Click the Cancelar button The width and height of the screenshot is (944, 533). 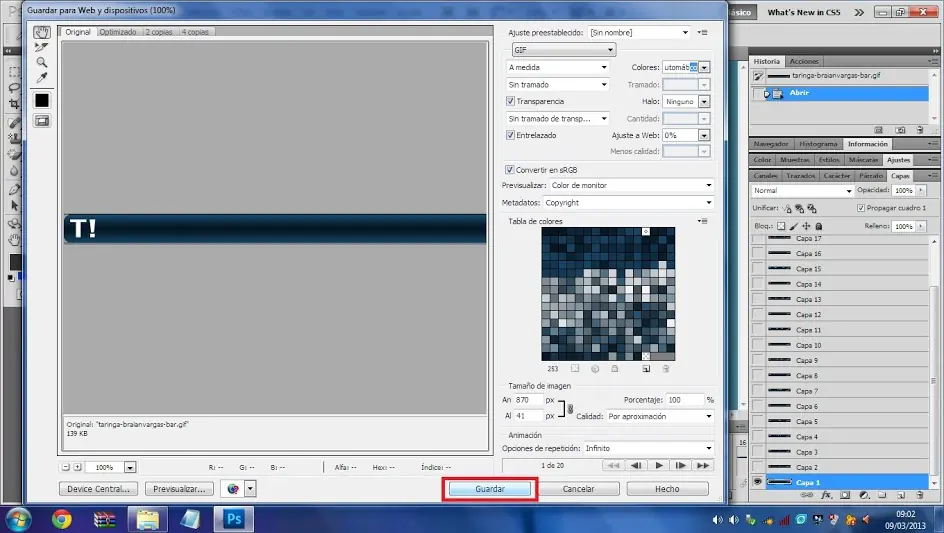pyautogui.click(x=579, y=489)
